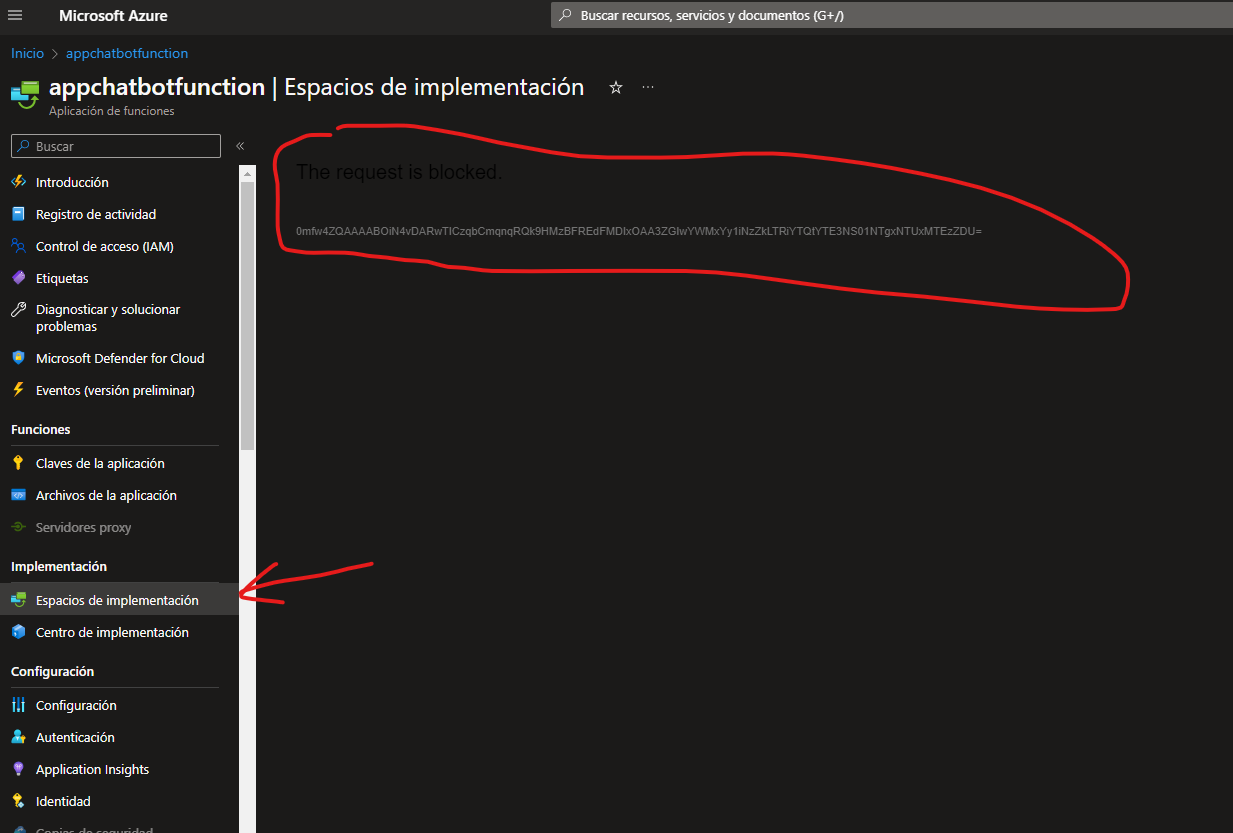Click the Implementación section header
This screenshot has width=1233, height=833.
pos(59,566)
